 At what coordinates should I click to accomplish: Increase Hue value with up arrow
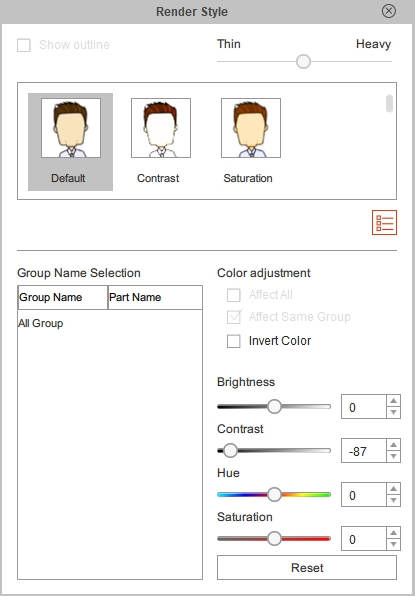click(x=393, y=489)
